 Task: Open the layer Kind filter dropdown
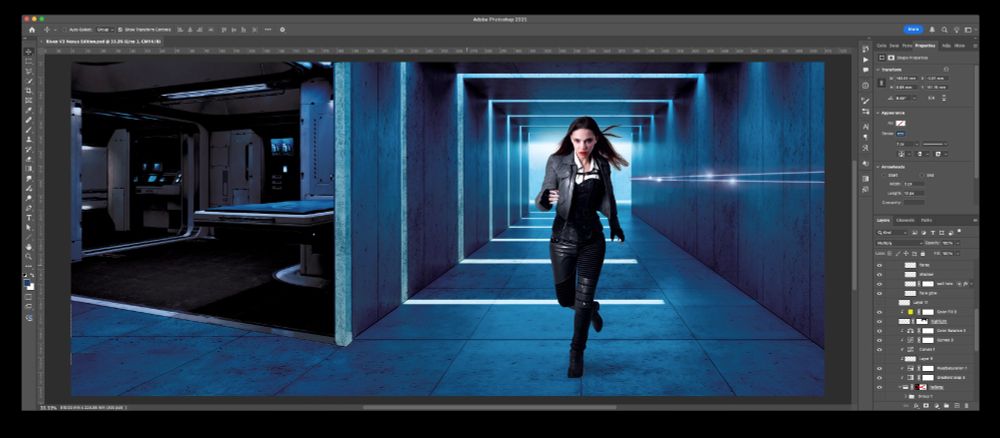[x=893, y=233]
